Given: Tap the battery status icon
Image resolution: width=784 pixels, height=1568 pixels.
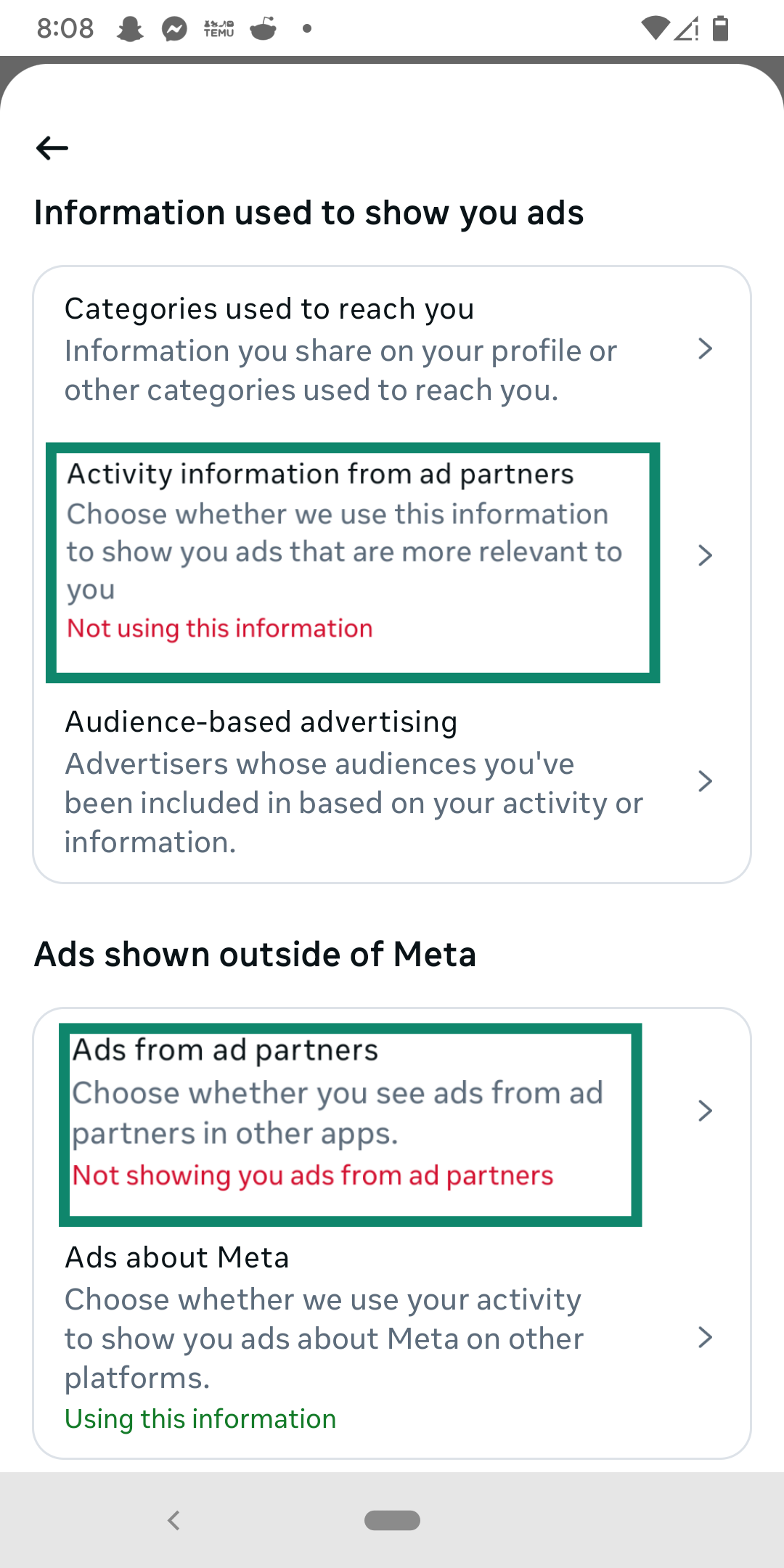Looking at the screenshot, I should (719, 28).
